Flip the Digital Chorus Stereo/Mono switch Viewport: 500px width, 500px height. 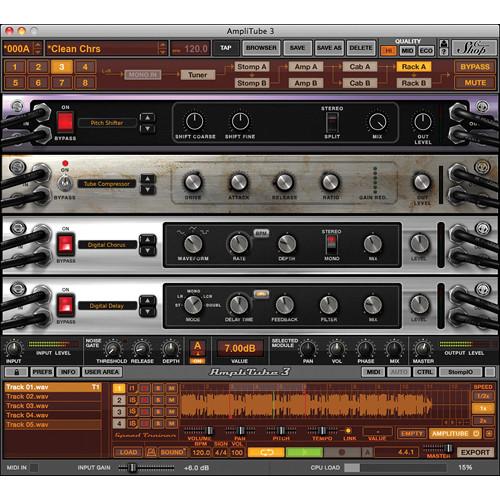tap(331, 244)
